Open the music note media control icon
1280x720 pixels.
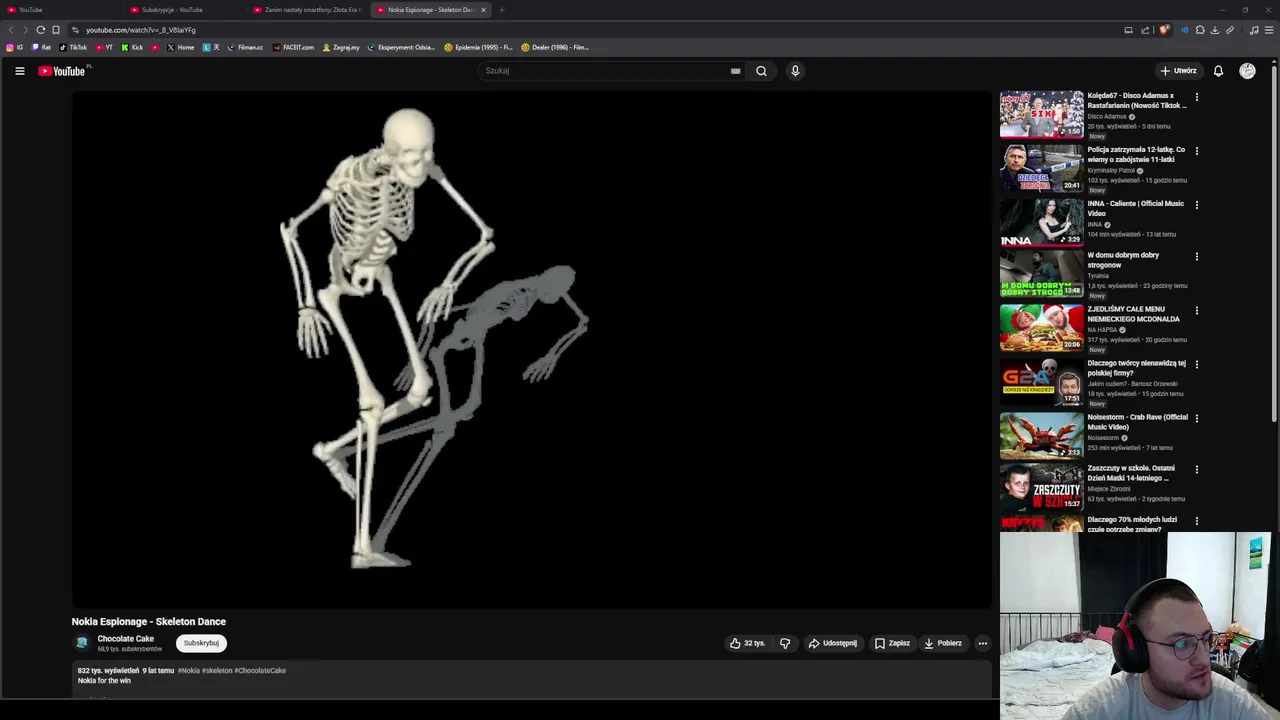1254,30
